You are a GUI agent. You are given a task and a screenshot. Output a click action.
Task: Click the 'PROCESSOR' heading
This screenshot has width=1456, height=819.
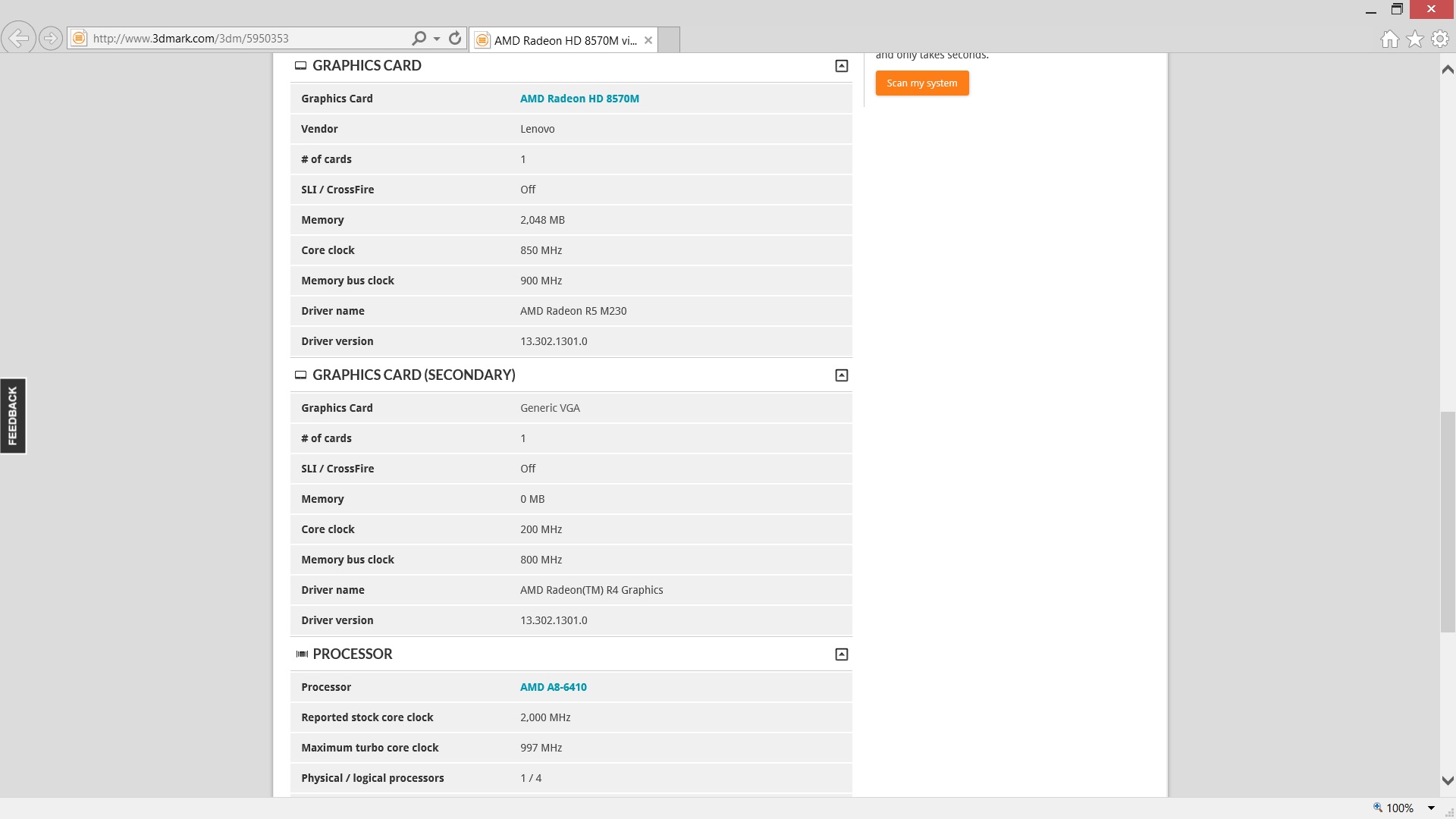[x=353, y=654]
